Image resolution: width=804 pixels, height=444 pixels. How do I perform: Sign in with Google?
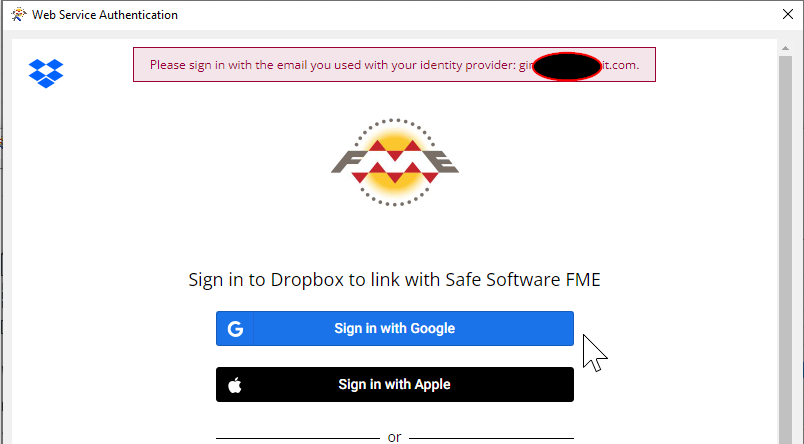point(395,329)
